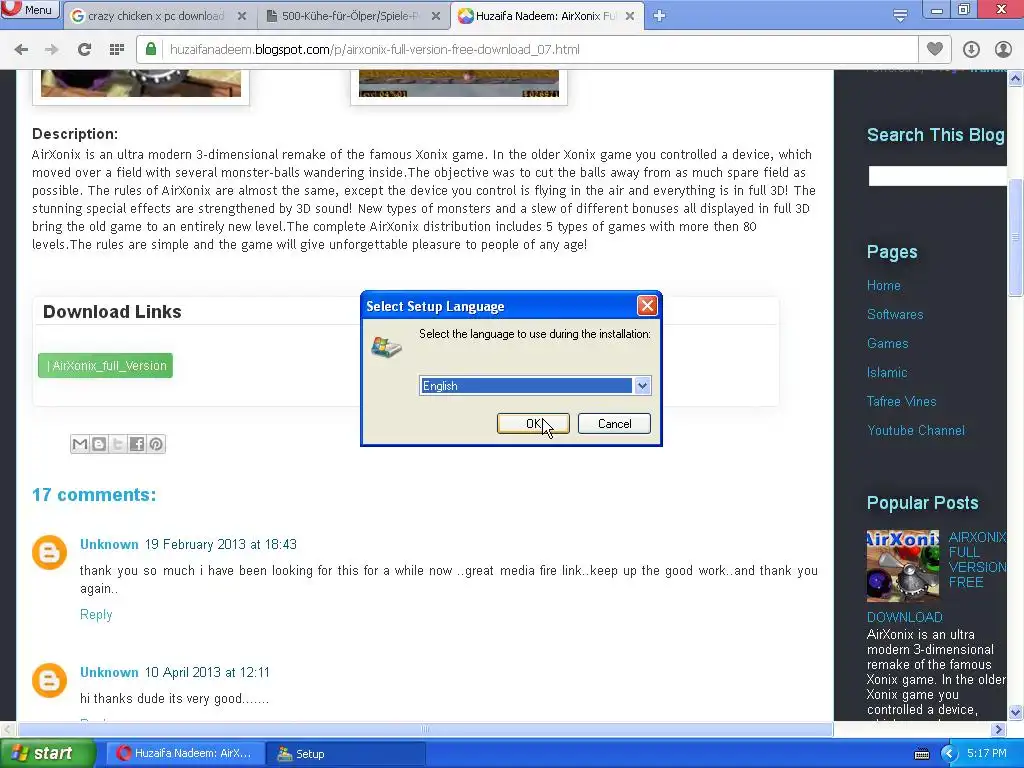
Task: Click the 17 comments heading
Action: (94, 494)
